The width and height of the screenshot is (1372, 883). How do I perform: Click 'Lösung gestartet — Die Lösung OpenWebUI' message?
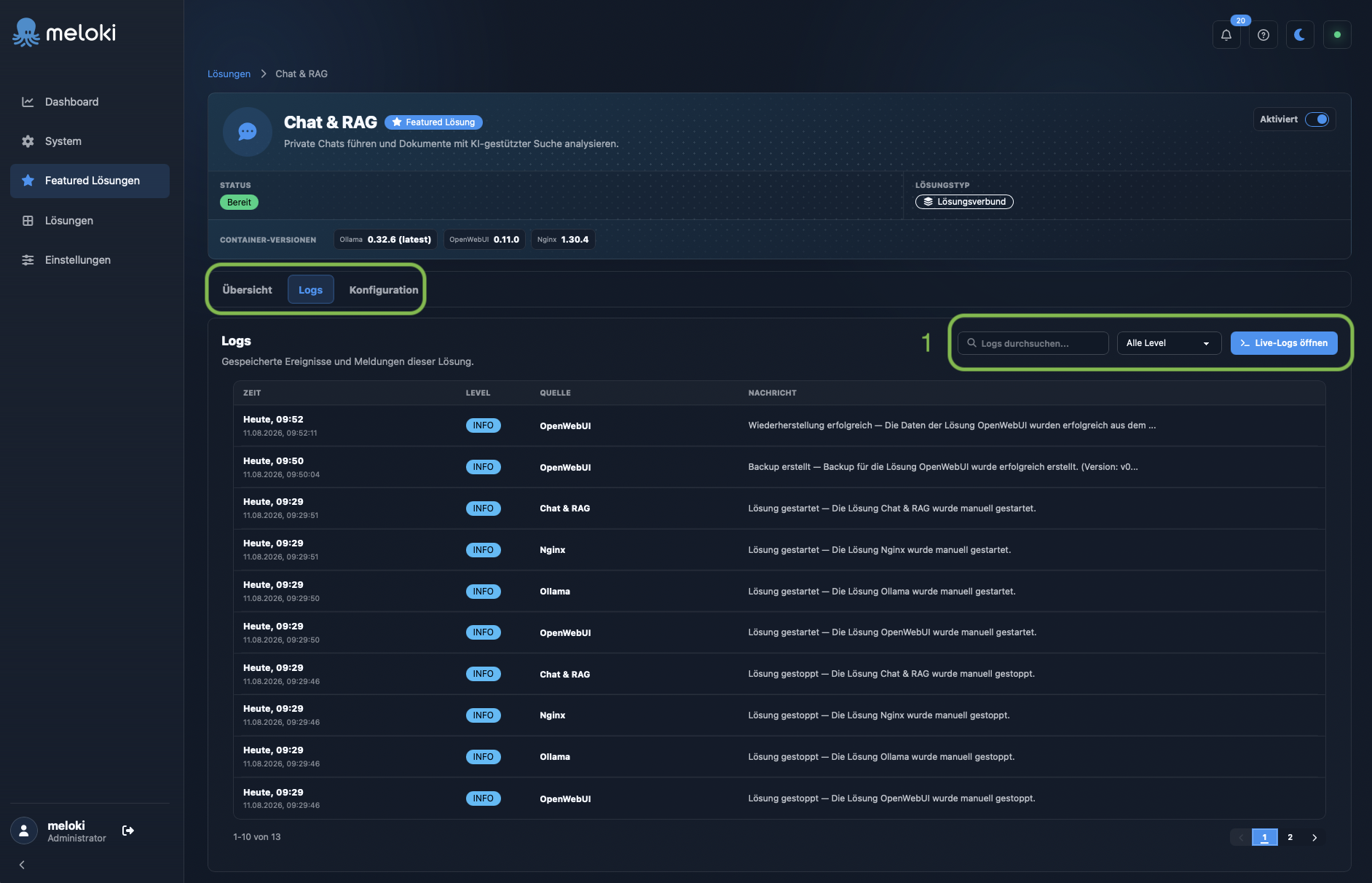[x=892, y=632]
